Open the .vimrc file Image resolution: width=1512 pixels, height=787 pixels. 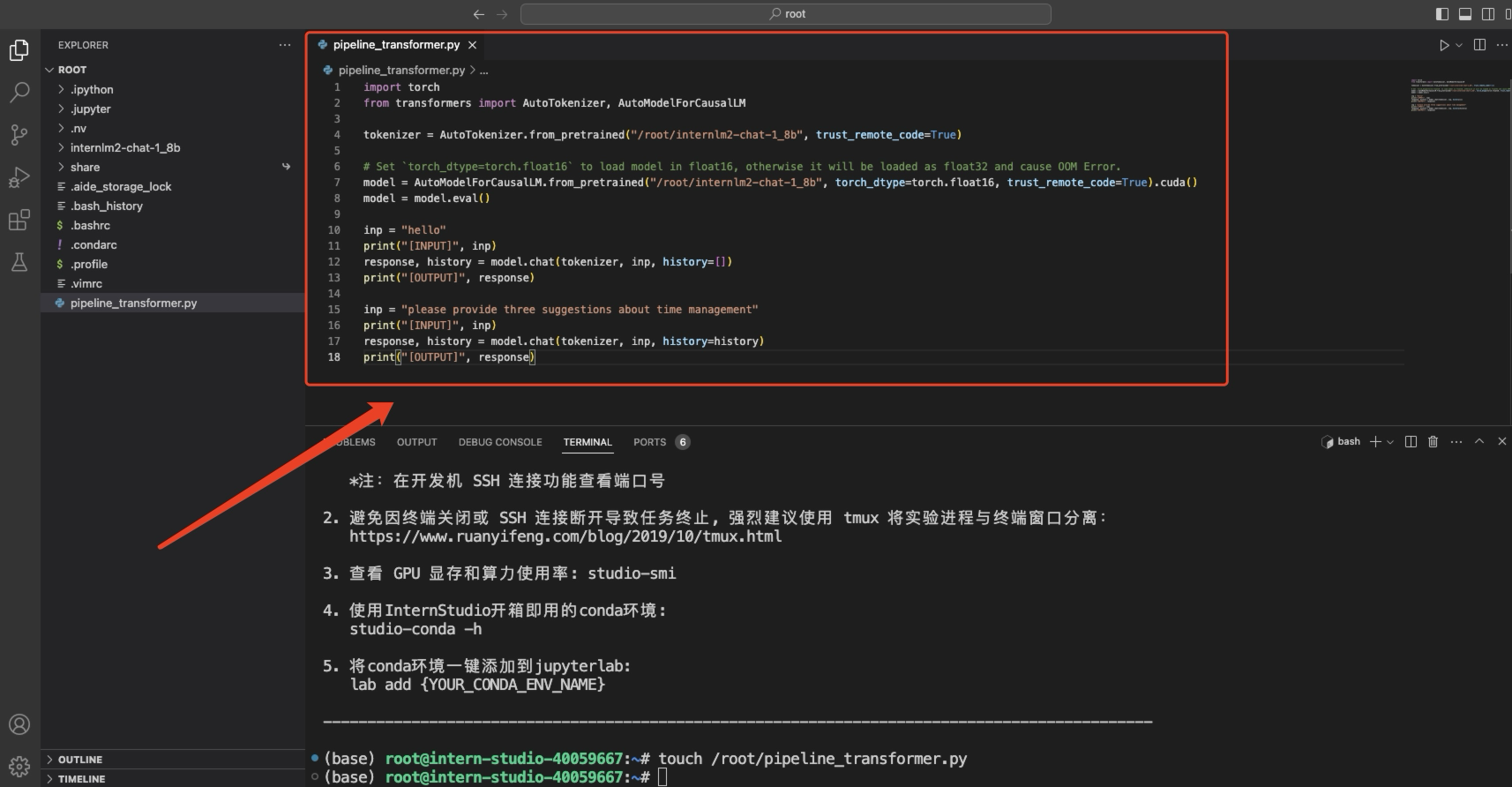173,283
